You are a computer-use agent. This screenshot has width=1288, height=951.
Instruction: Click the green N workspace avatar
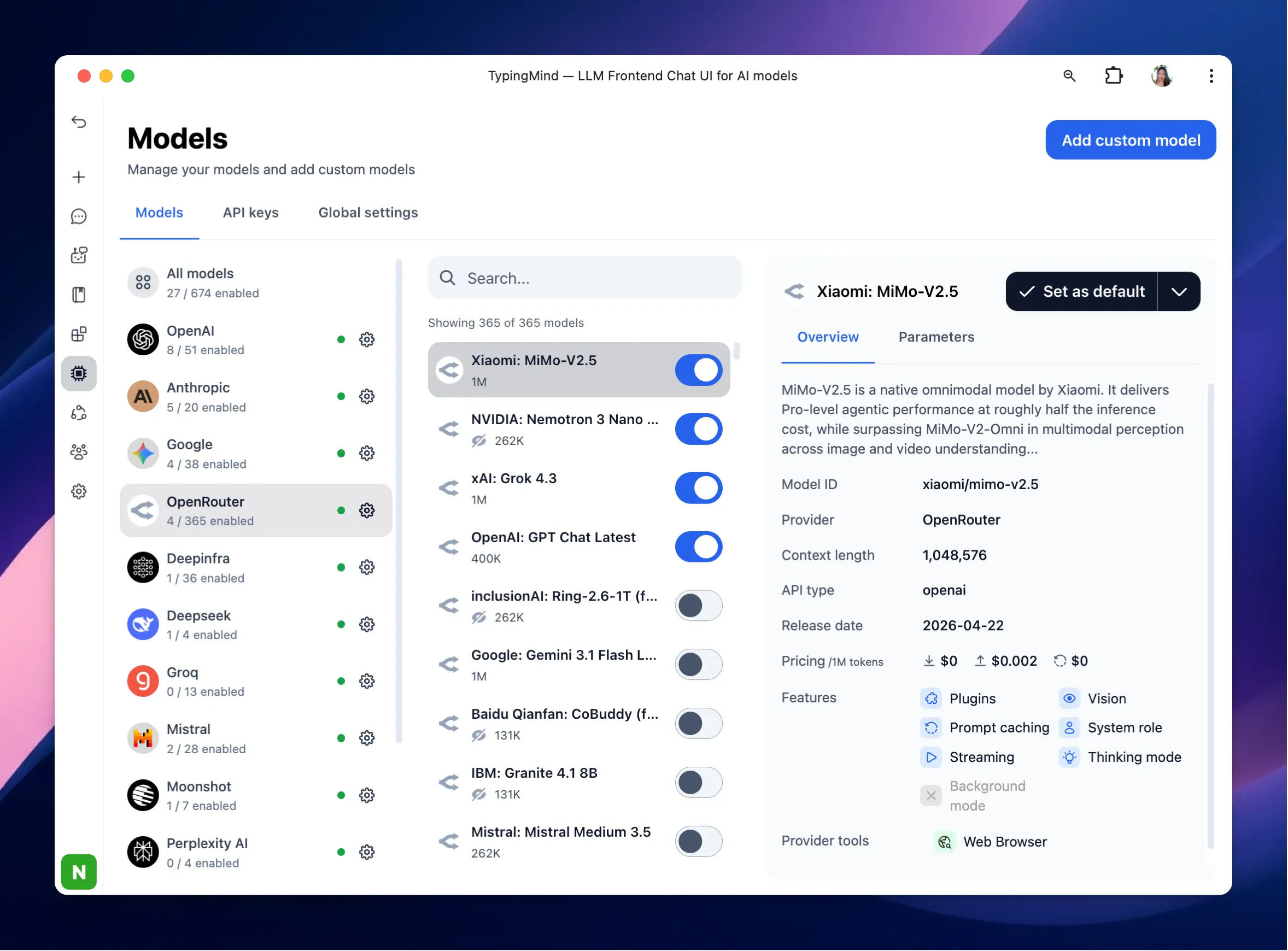click(x=79, y=872)
